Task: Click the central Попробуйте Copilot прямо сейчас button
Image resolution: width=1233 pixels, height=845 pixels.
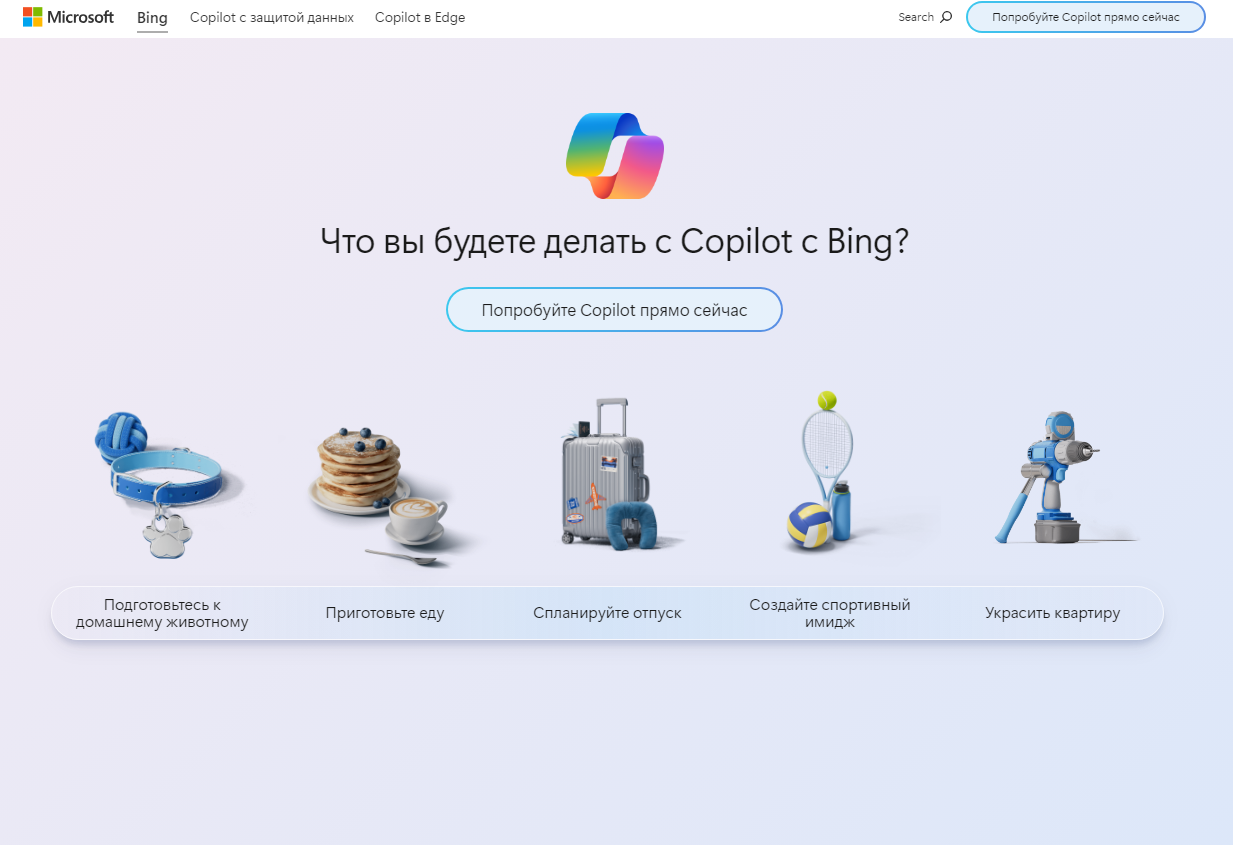Action: click(614, 310)
